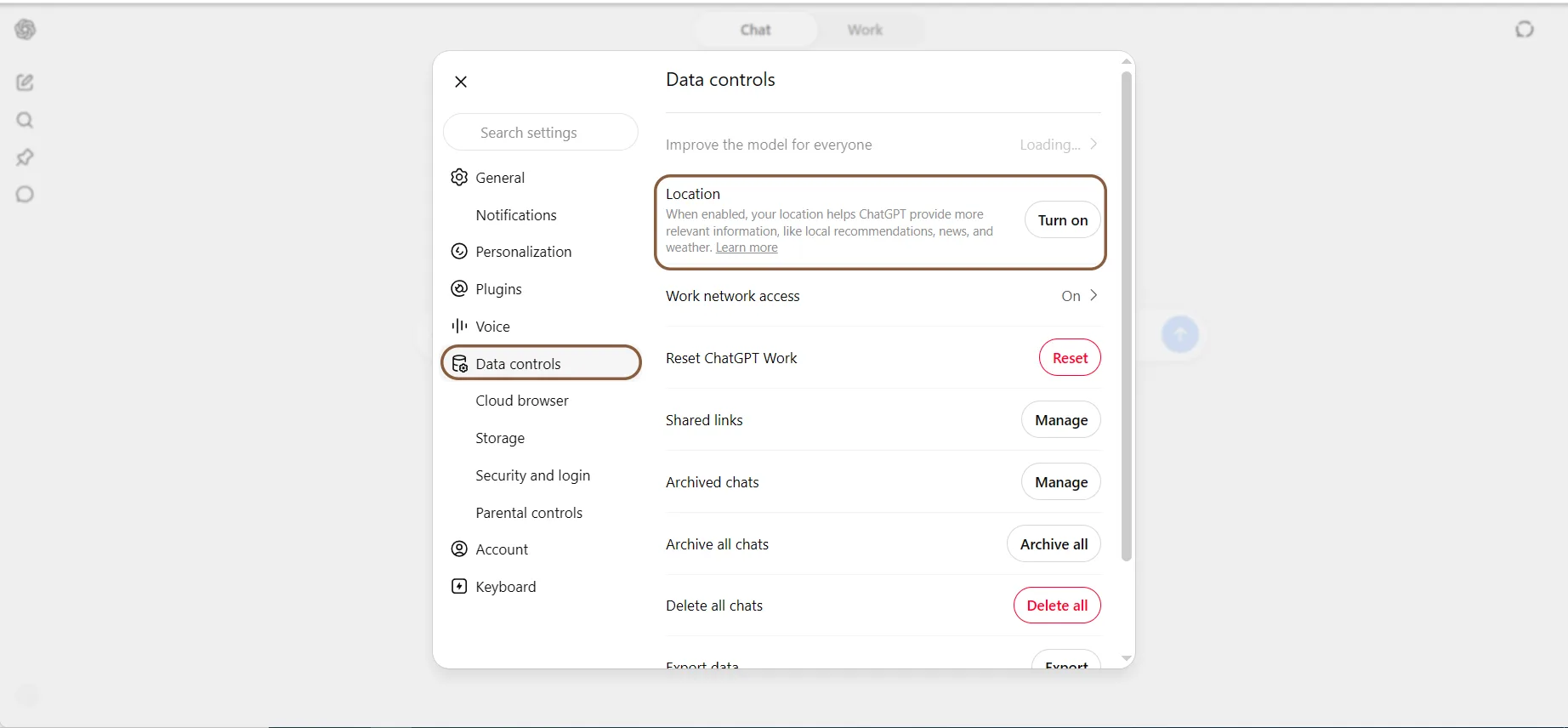Open chat search via the magnifier icon
The height and width of the screenshot is (728, 1568).
coord(25,120)
